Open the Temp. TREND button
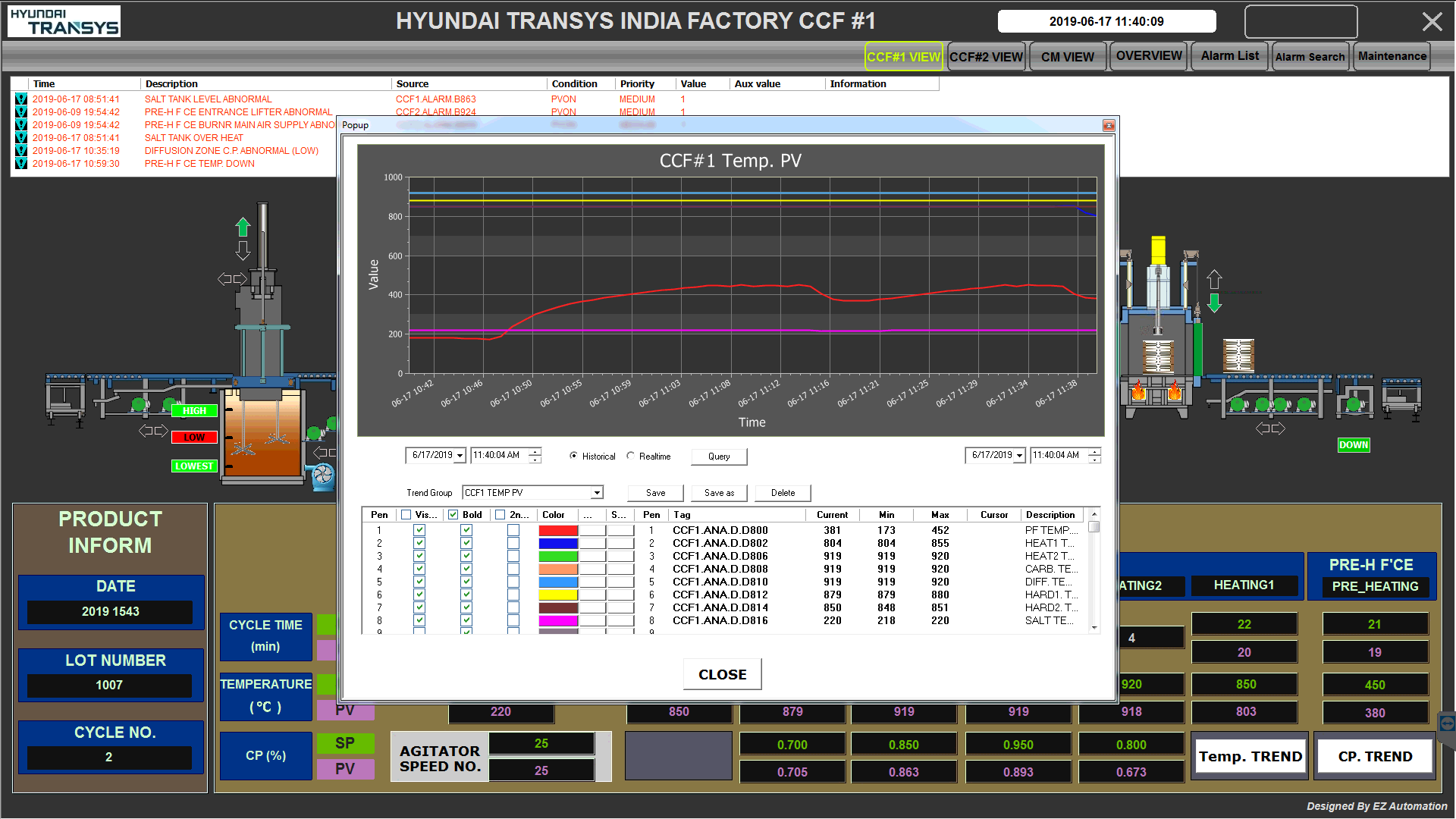Image resolution: width=1456 pixels, height=819 pixels. pos(1250,756)
